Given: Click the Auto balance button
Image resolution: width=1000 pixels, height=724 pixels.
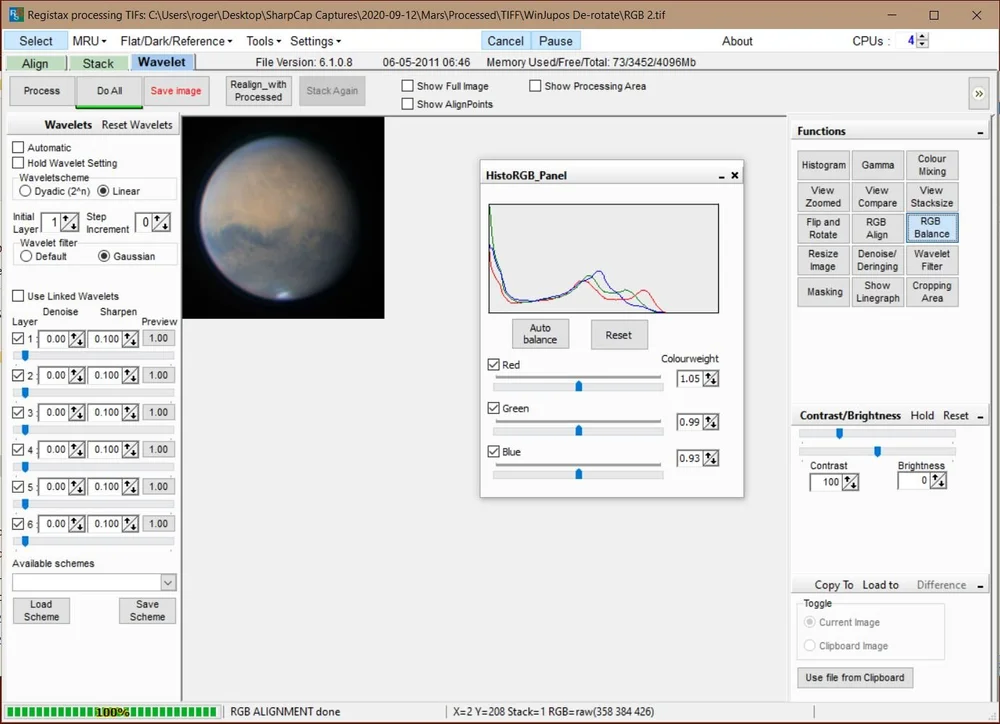Looking at the screenshot, I should click(x=540, y=334).
